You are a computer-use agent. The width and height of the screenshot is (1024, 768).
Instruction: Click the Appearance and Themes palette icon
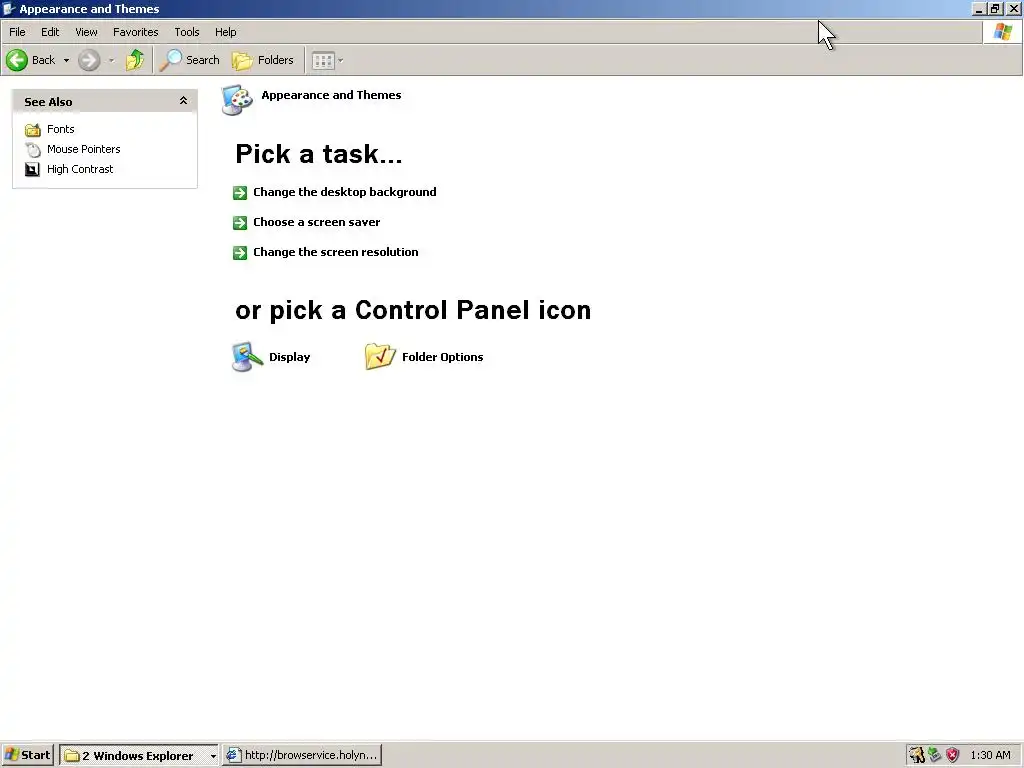[x=237, y=100]
